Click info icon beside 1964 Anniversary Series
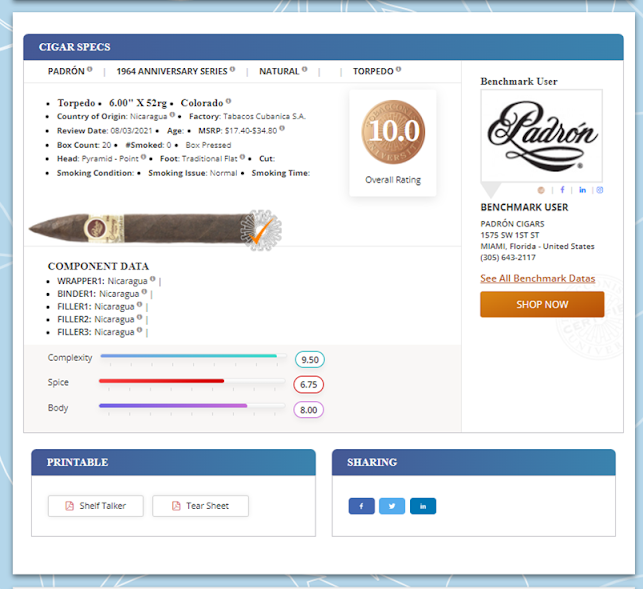Screen dimensions: 643x589 tap(233, 69)
